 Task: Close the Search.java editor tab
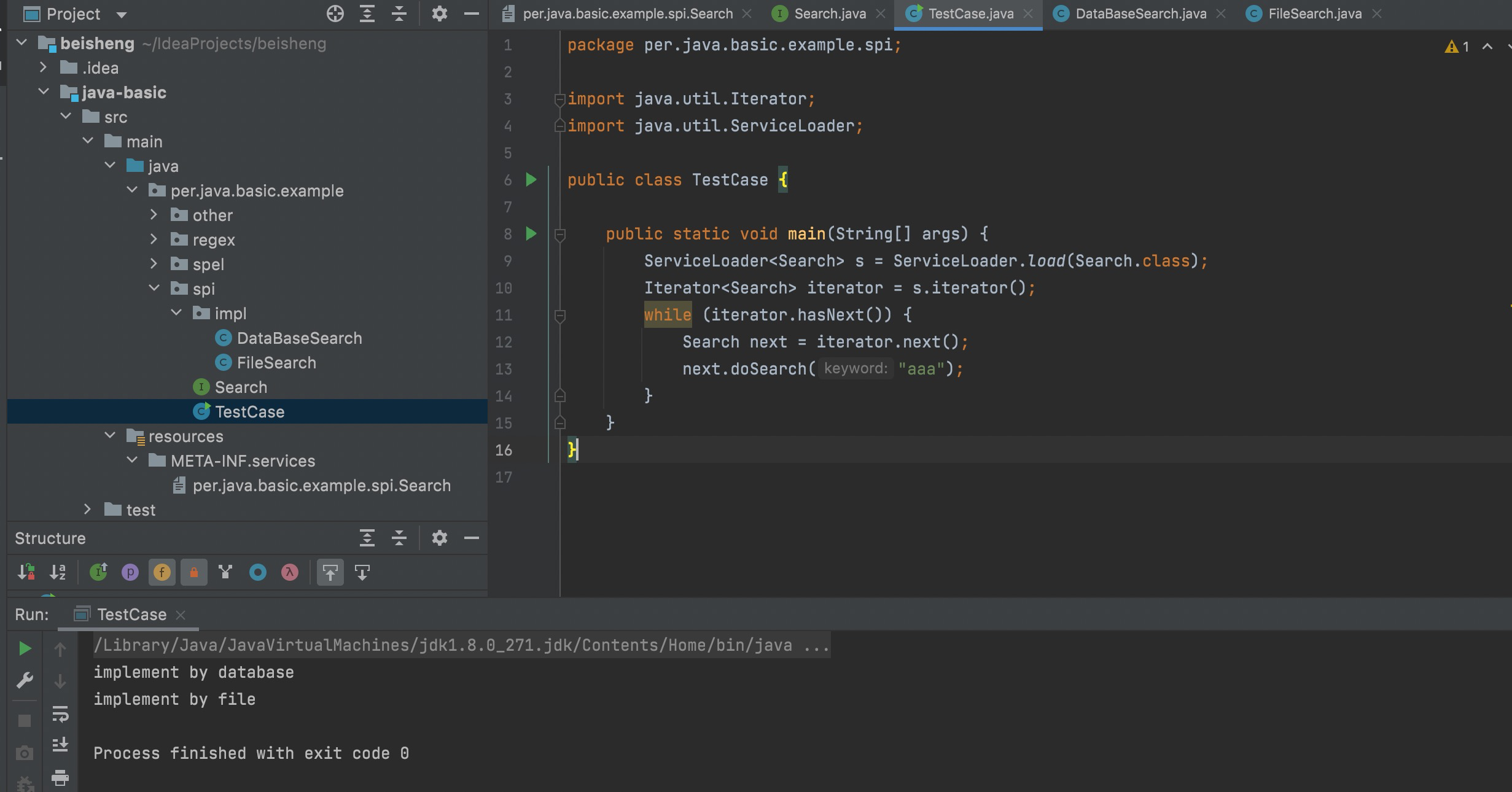[881, 14]
